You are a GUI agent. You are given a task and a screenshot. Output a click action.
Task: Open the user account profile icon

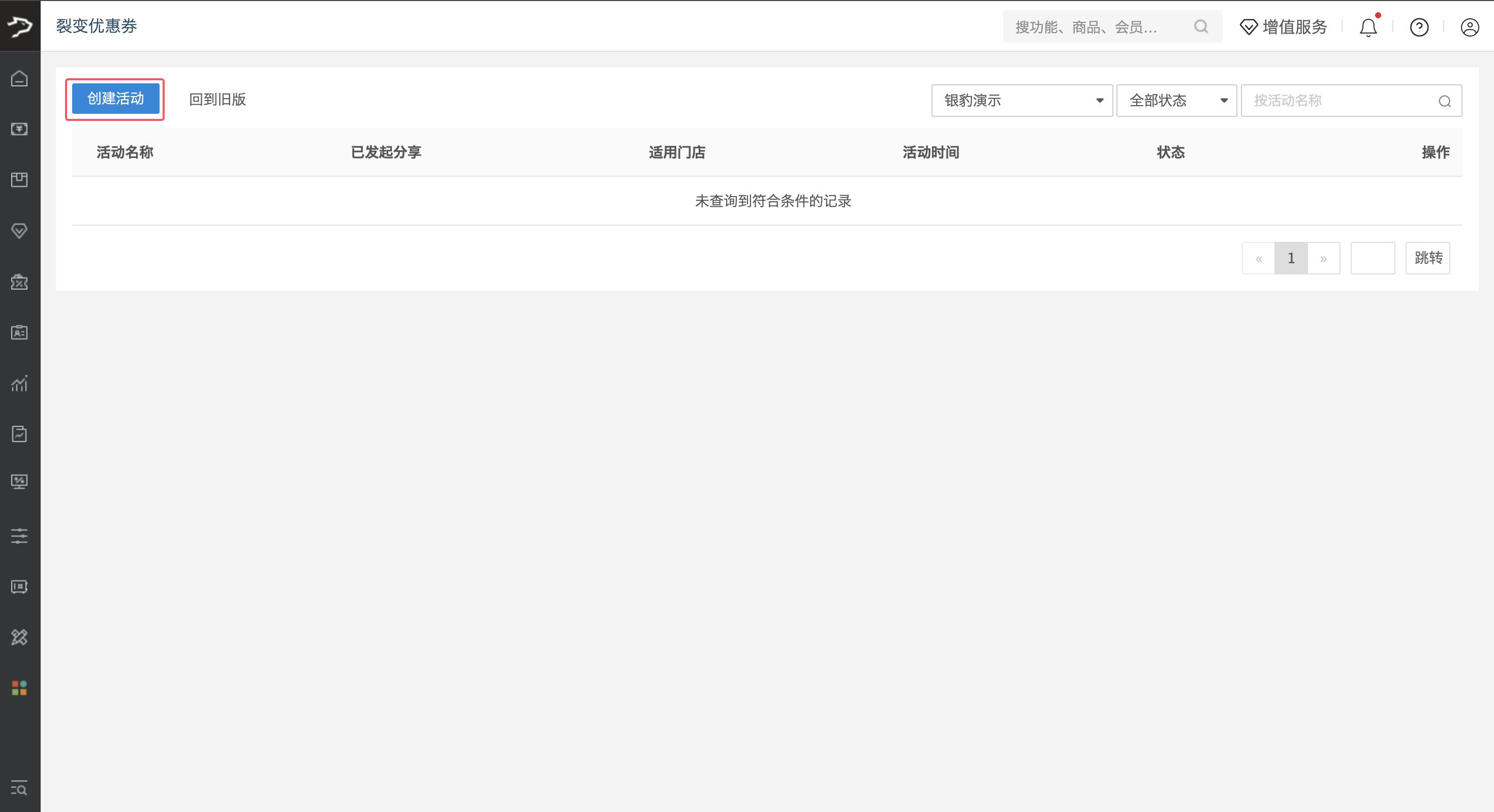1470,27
